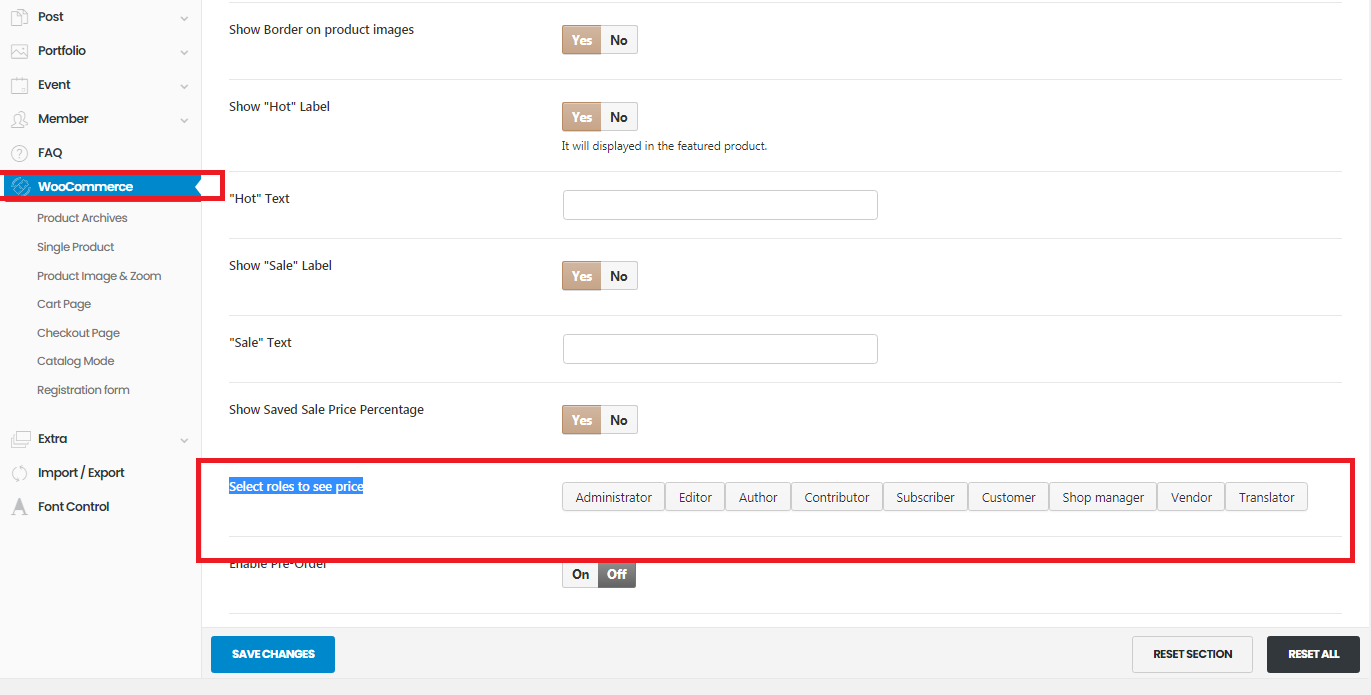
Task: Select the Author role button
Action: coord(758,497)
